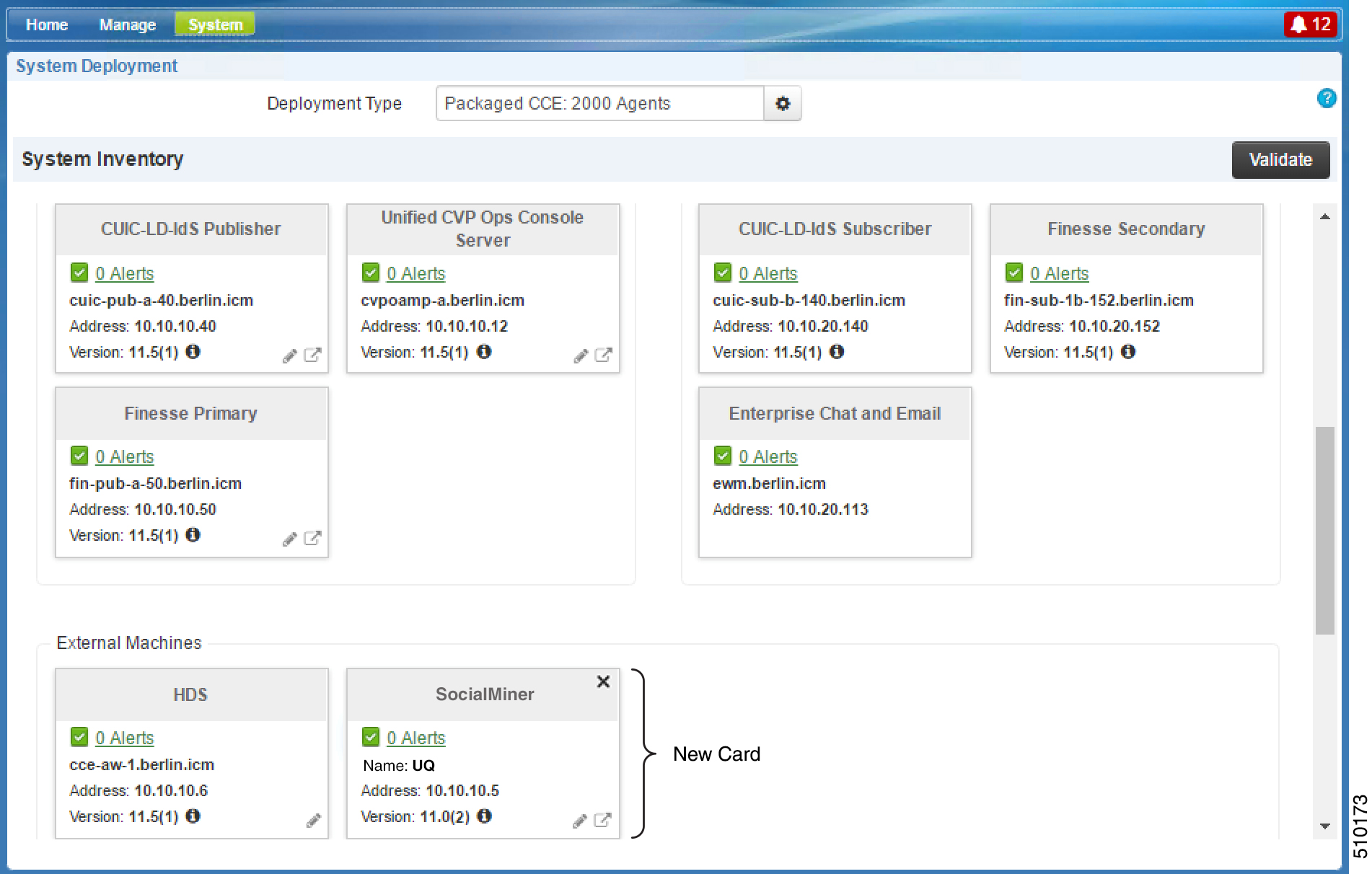Image resolution: width=1372 pixels, height=874 pixels.
Task: Click the vertical scrollbar thumb
Action: tap(1324, 530)
